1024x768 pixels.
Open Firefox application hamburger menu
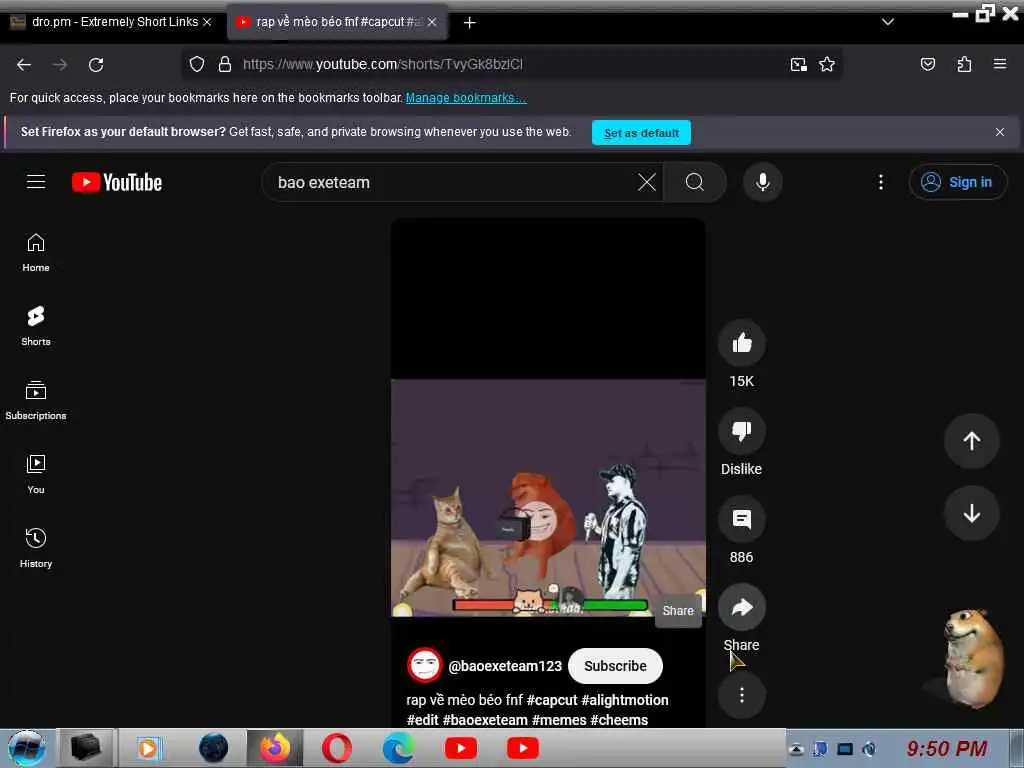pyautogui.click(x=999, y=64)
